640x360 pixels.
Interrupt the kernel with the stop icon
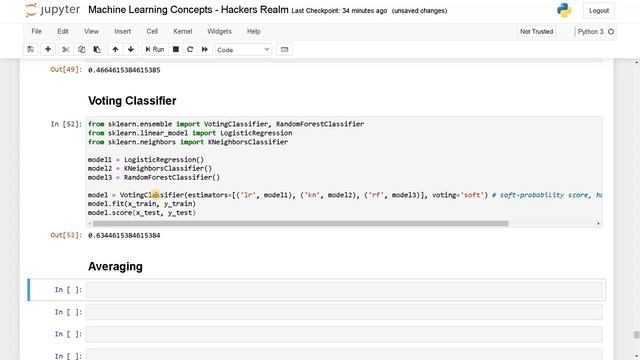[x=176, y=49]
